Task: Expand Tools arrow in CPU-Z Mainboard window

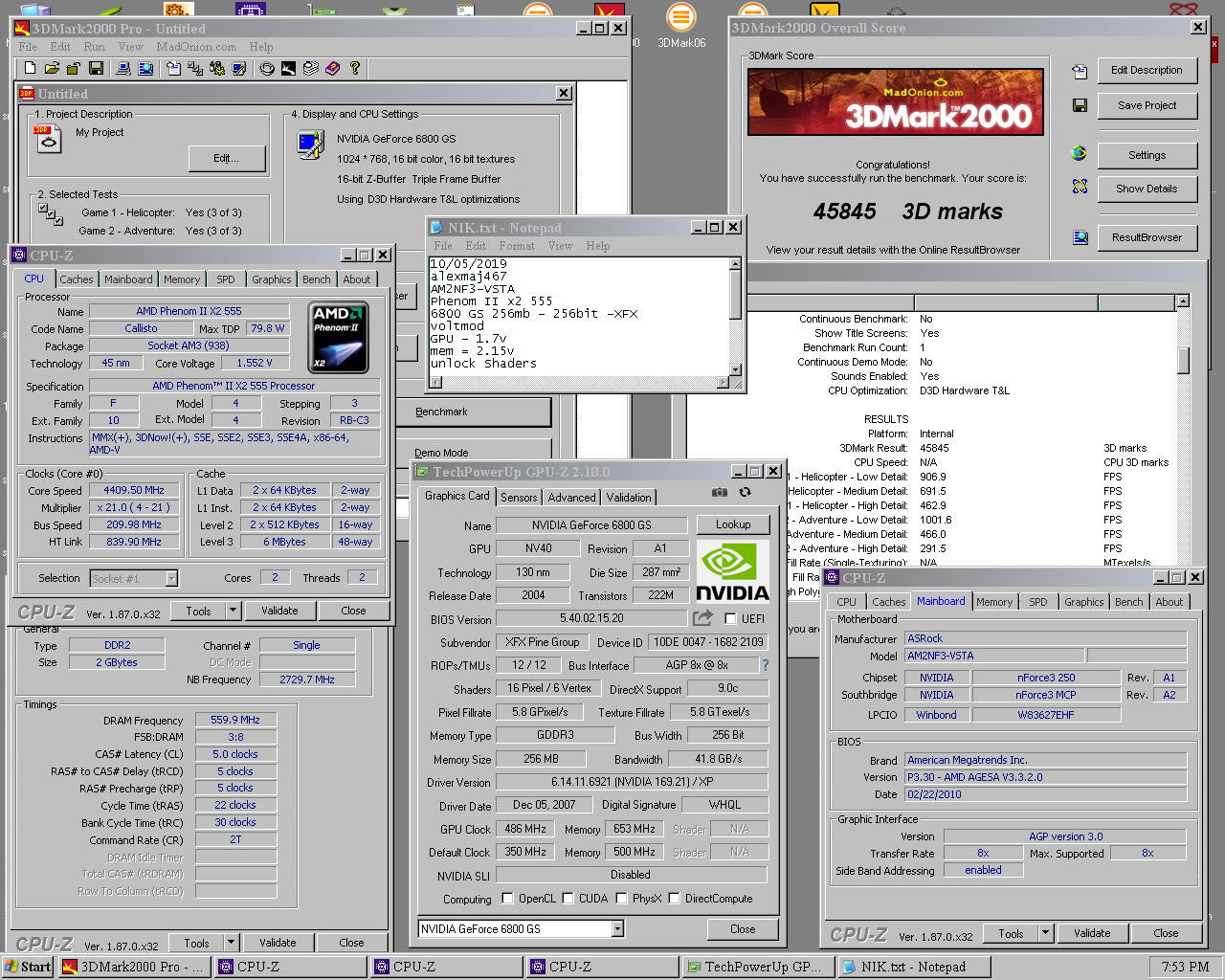Action: coord(1045,933)
